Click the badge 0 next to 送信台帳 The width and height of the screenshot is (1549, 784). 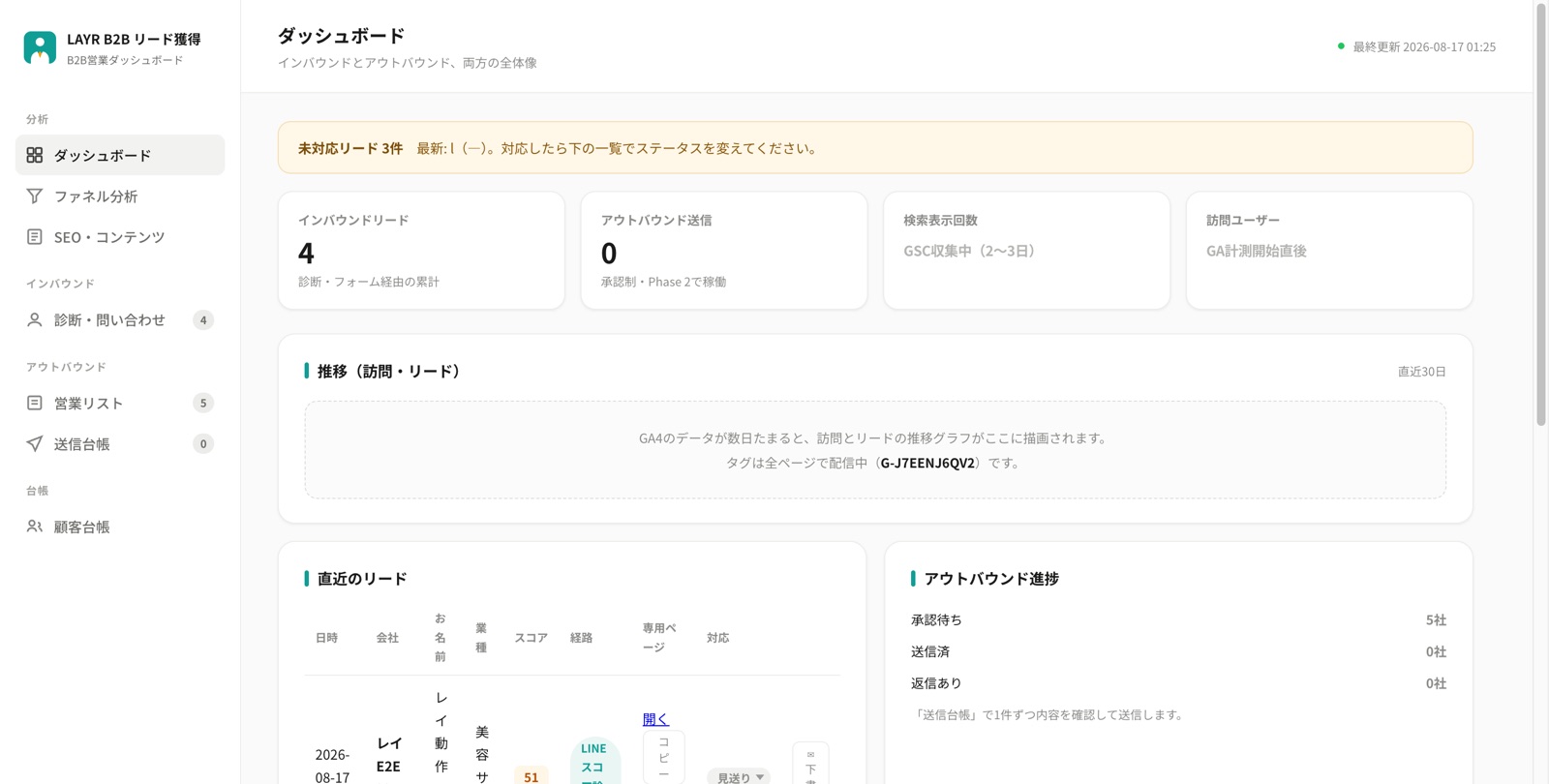[x=203, y=443]
